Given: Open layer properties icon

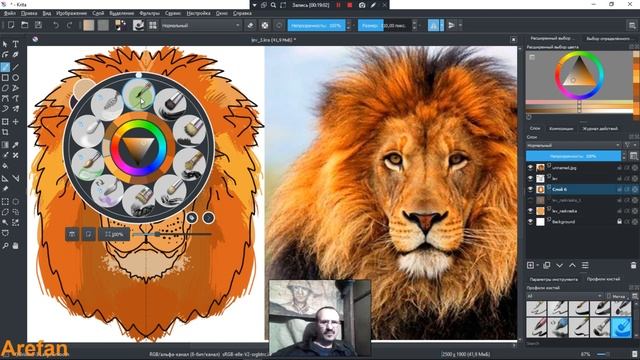Looking at the screenshot, I should (585, 265).
